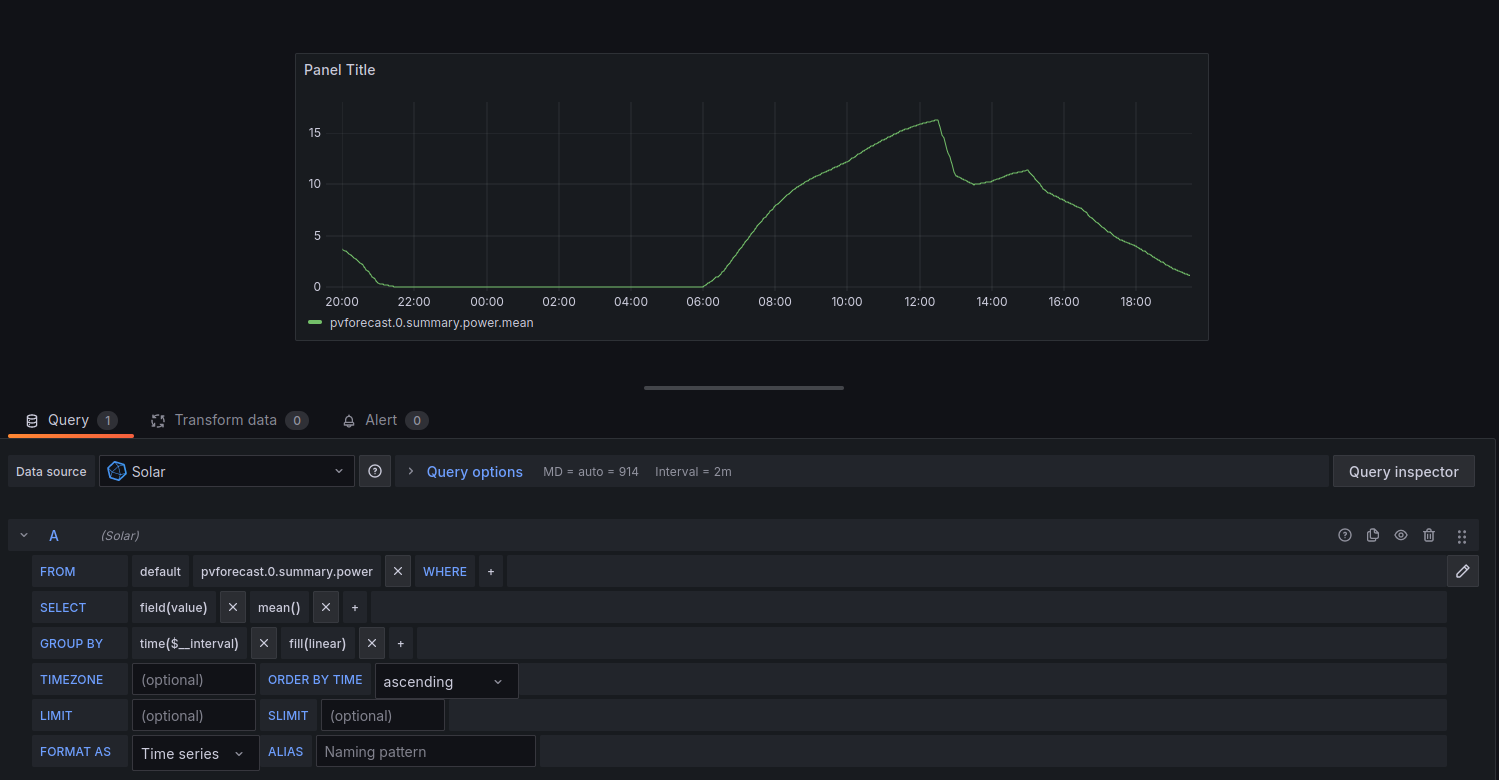Delete query A with trash icon
This screenshot has height=780, width=1499.
click(x=1429, y=535)
